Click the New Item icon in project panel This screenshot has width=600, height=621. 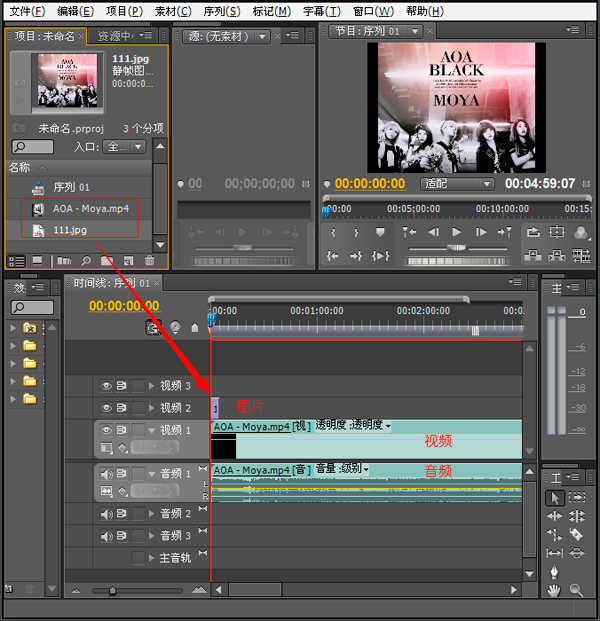point(128,261)
